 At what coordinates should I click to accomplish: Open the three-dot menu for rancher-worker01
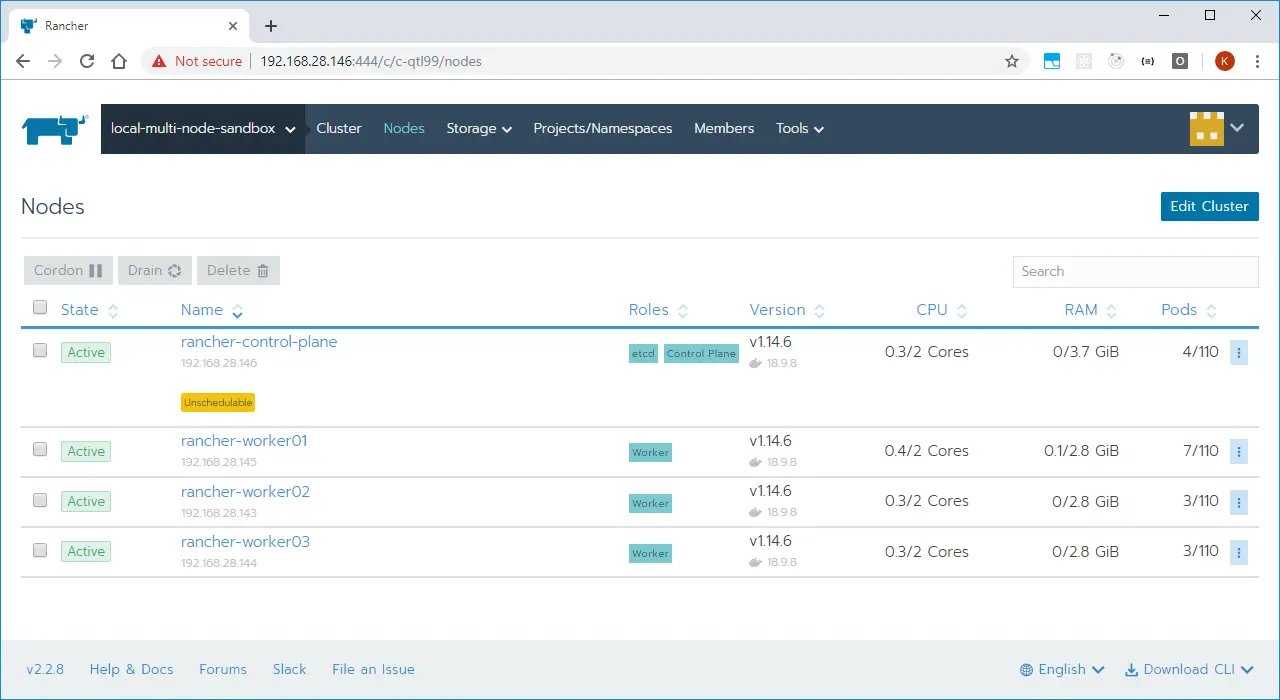click(1239, 452)
